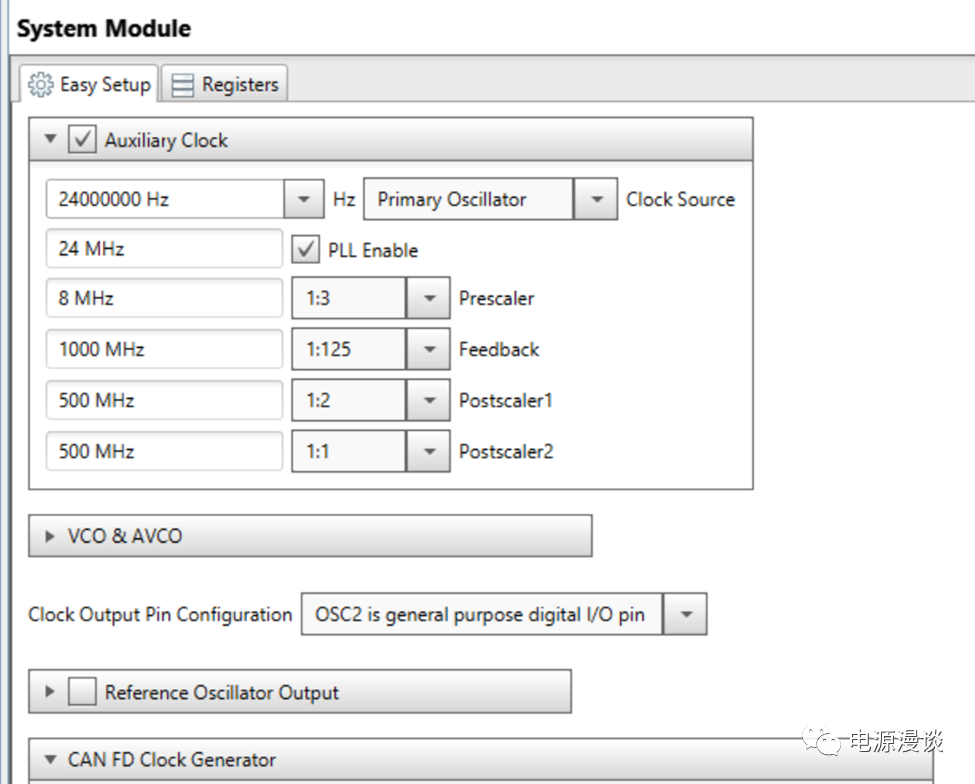Screen dimensions: 975x784
Task: Open the 24000000 Hz frequency dropdown
Action: (303, 199)
